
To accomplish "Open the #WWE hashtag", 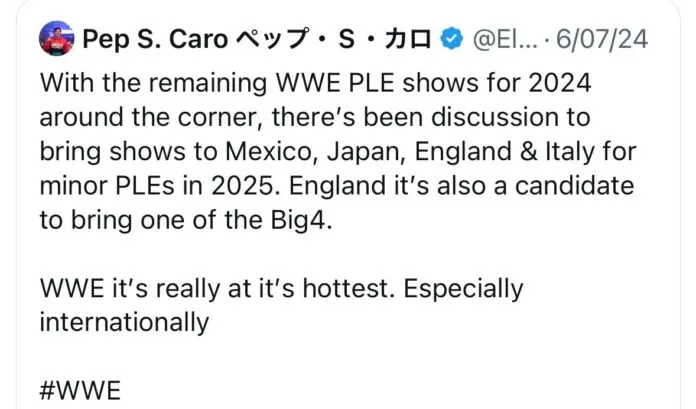I will 80,391.
